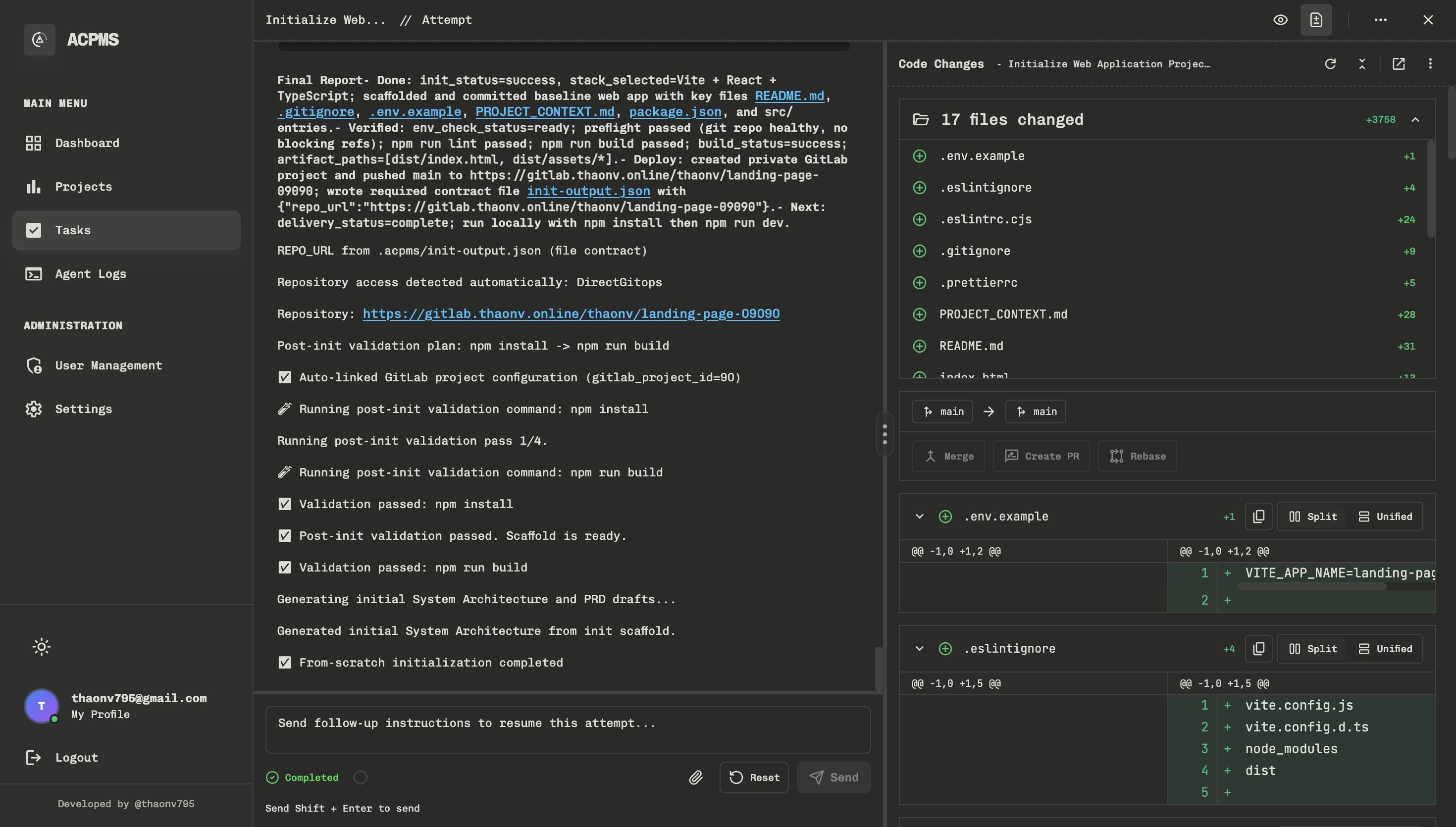1456x827 pixels.
Task: Toggle the eye preview icon in header
Action: [1280, 20]
